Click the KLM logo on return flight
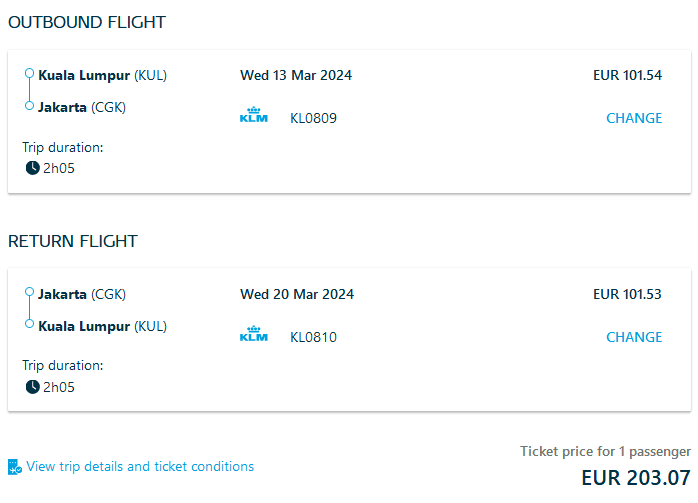The image size is (698, 503). tap(254, 335)
